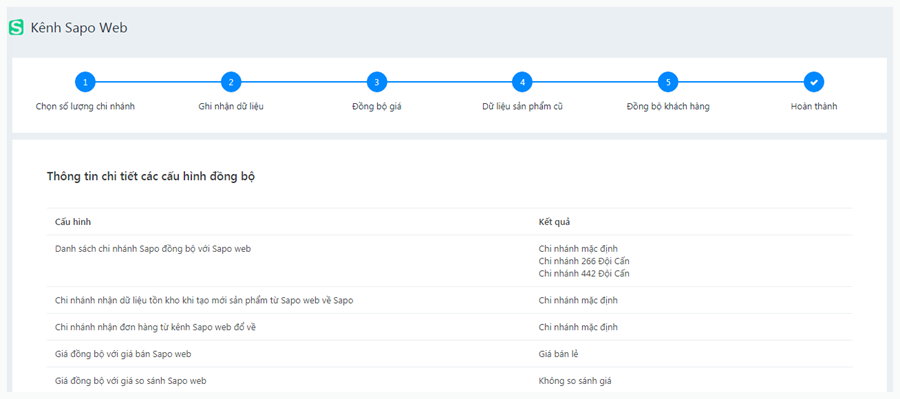Screen dimensions: 900x399
Task: Click the 'Chi nhánh 266 Đội Cấn' value
Action: pos(584,261)
